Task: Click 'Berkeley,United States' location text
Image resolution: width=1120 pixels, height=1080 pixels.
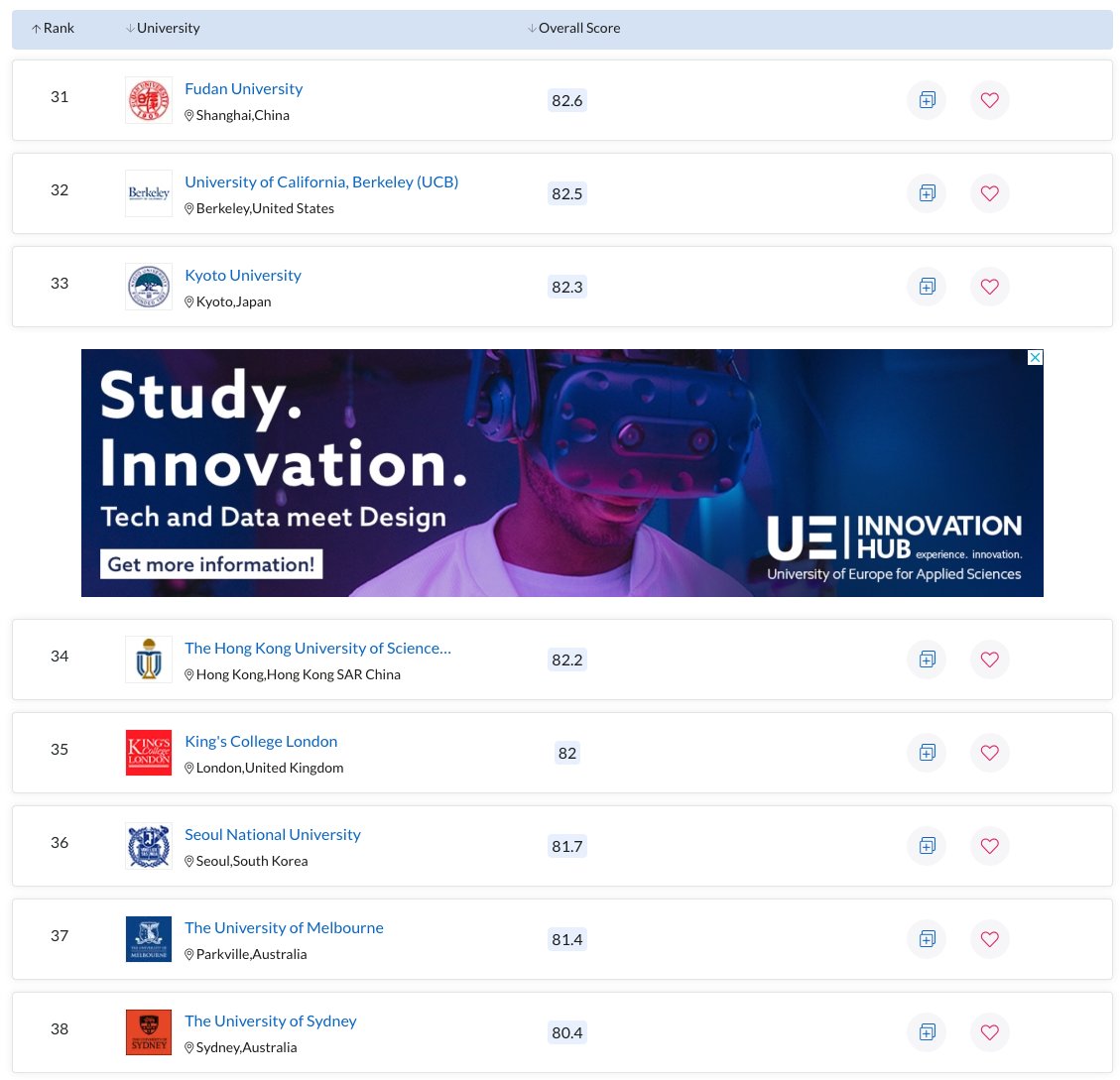Action: pos(265,208)
